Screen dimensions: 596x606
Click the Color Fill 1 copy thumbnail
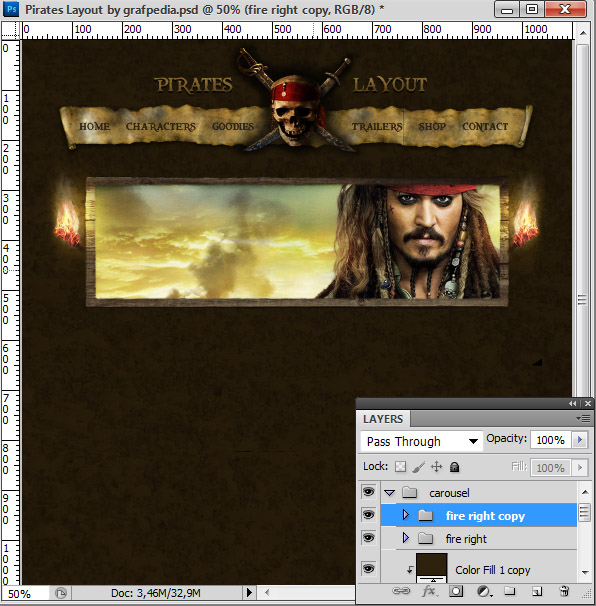point(431,568)
